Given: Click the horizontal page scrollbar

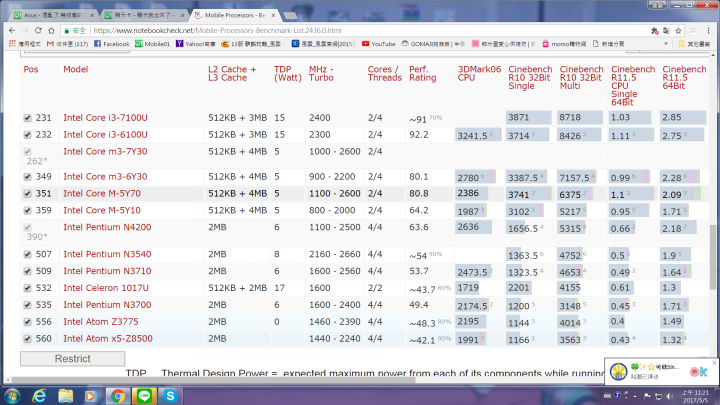Looking at the screenshot, I should click(x=214, y=380).
